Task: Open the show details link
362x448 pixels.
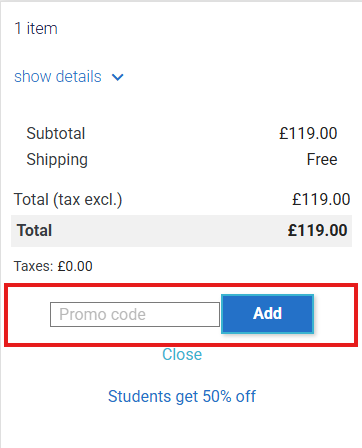Action: click(58, 77)
